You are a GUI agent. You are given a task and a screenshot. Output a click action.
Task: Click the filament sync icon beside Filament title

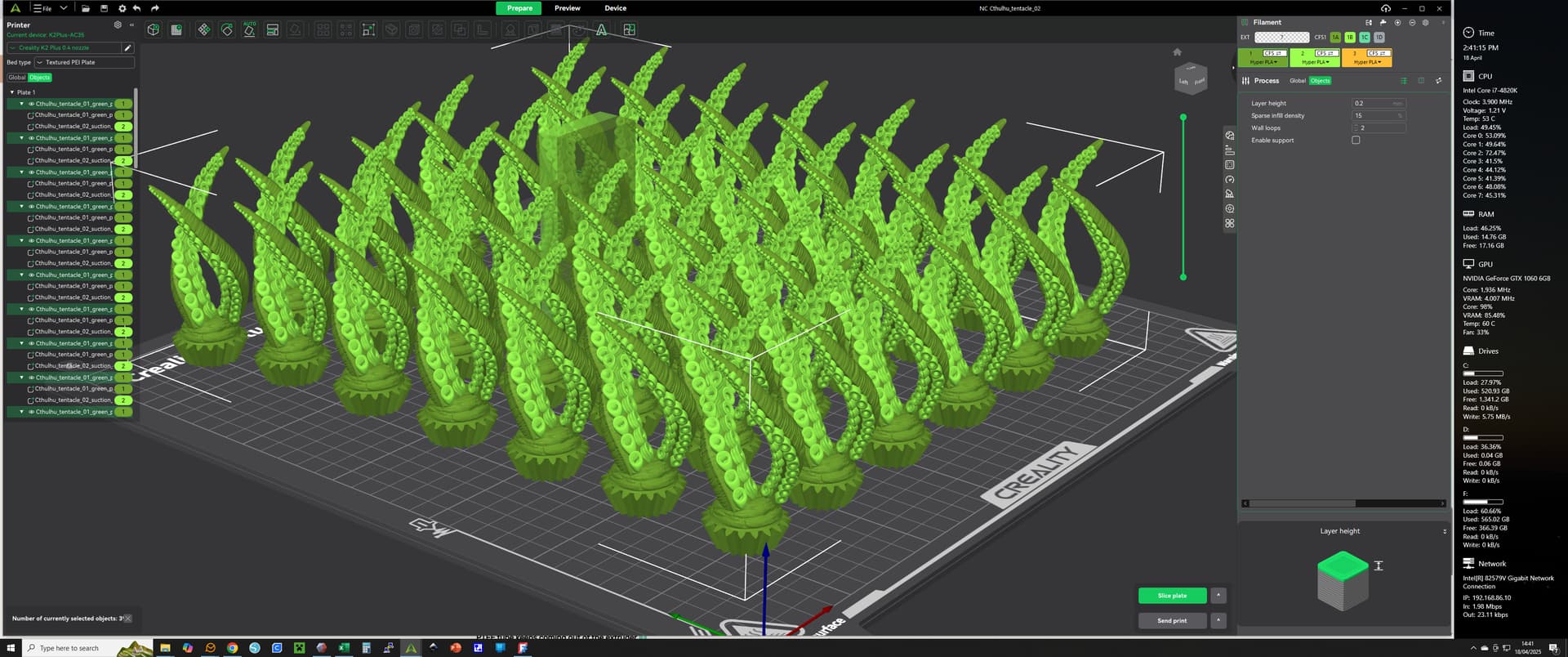[1368, 22]
